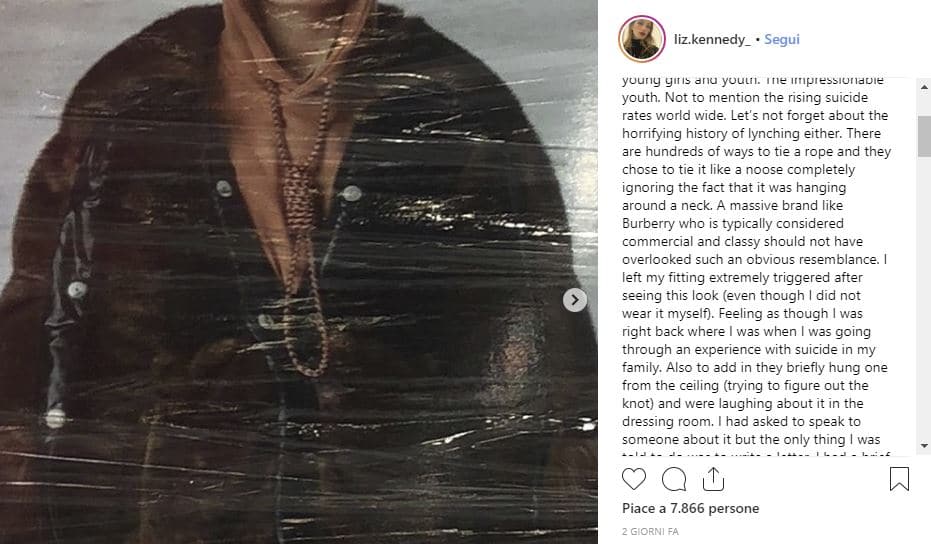The image size is (931, 544).
Task: Save the post with the bookmark icon
Action: point(898,480)
